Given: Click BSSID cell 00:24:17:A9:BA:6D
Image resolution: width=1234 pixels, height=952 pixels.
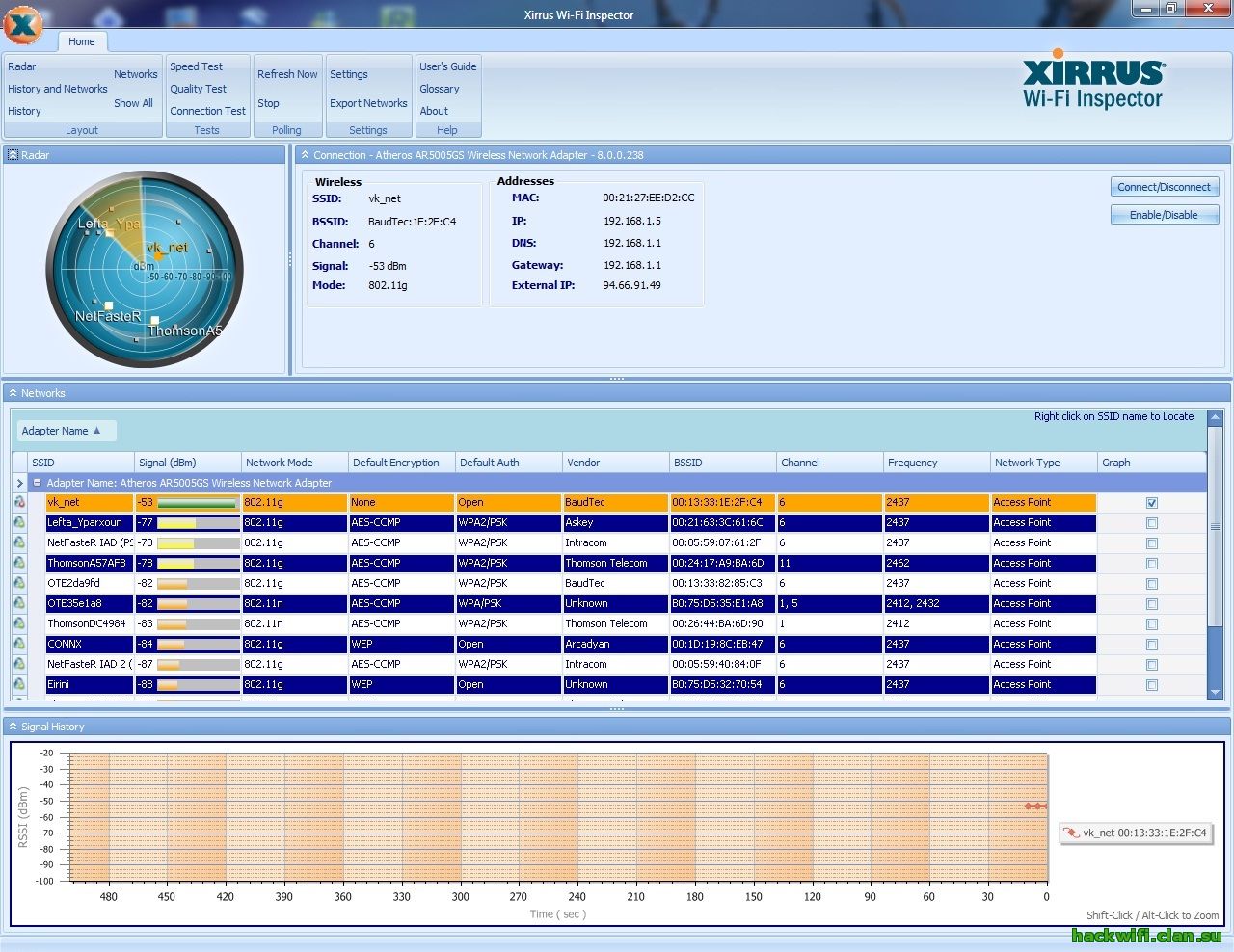Looking at the screenshot, I should (723, 563).
